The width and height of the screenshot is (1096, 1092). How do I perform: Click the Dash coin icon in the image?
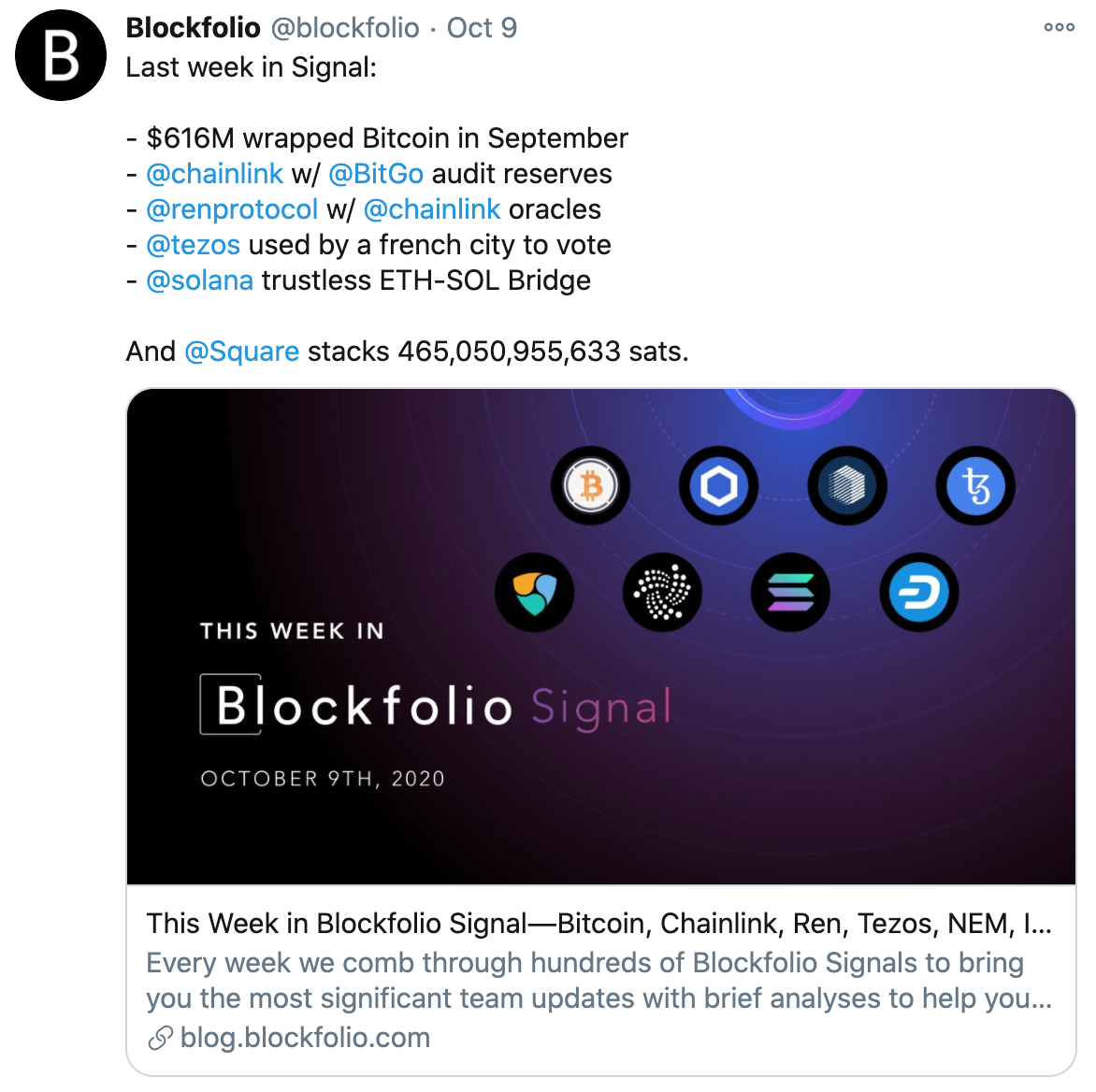tap(918, 592)
